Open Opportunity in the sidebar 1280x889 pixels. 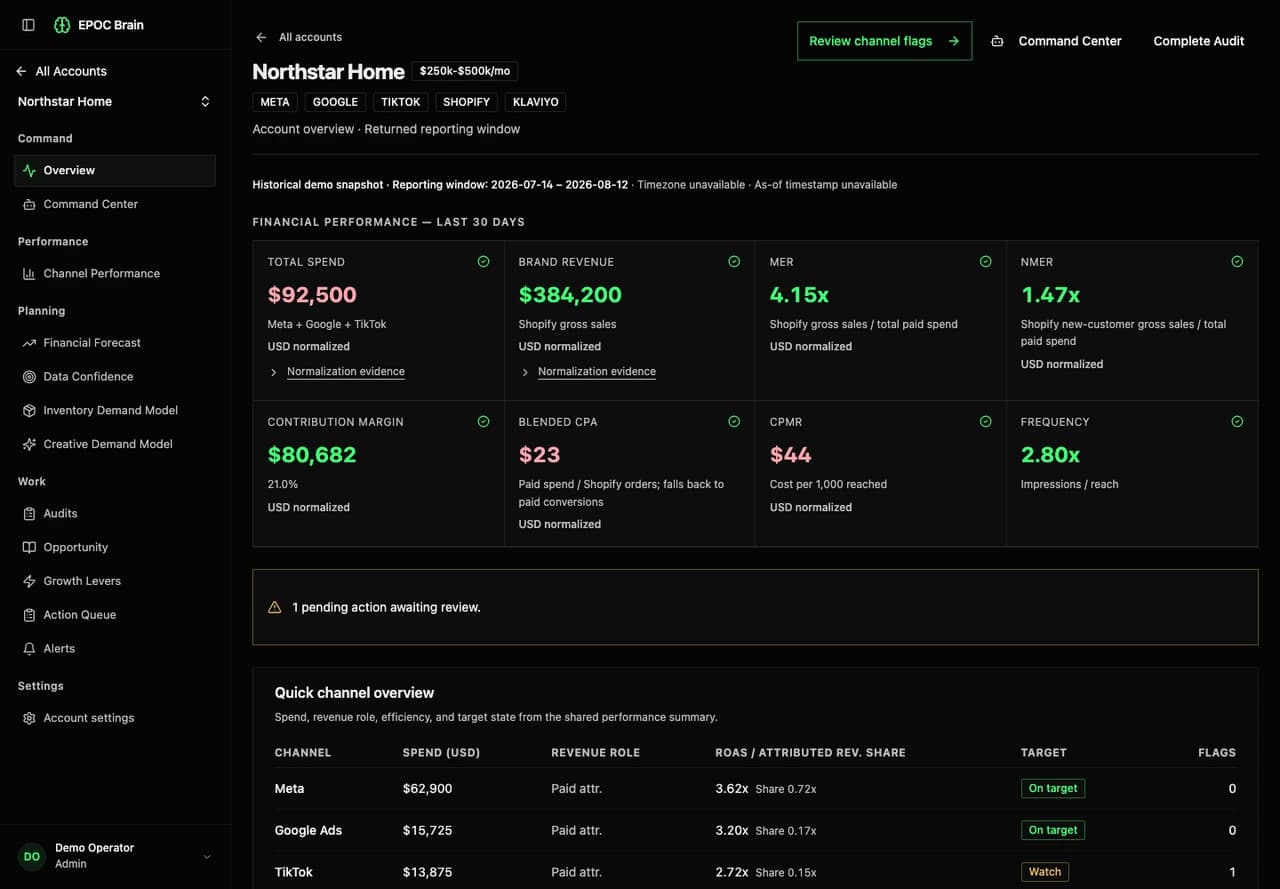(x=115, y=547)
